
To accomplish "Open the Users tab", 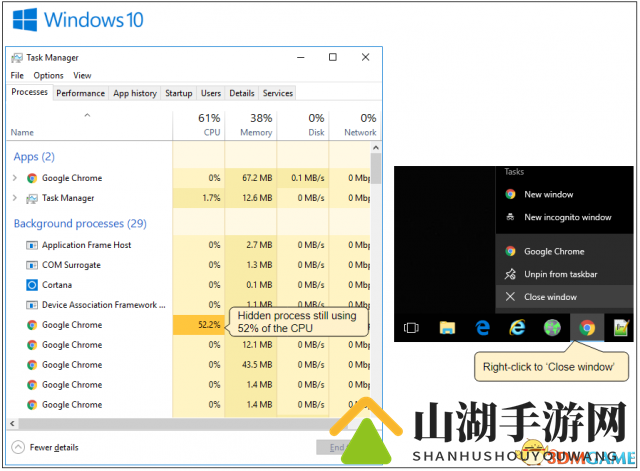I will (x=211, y=93).
